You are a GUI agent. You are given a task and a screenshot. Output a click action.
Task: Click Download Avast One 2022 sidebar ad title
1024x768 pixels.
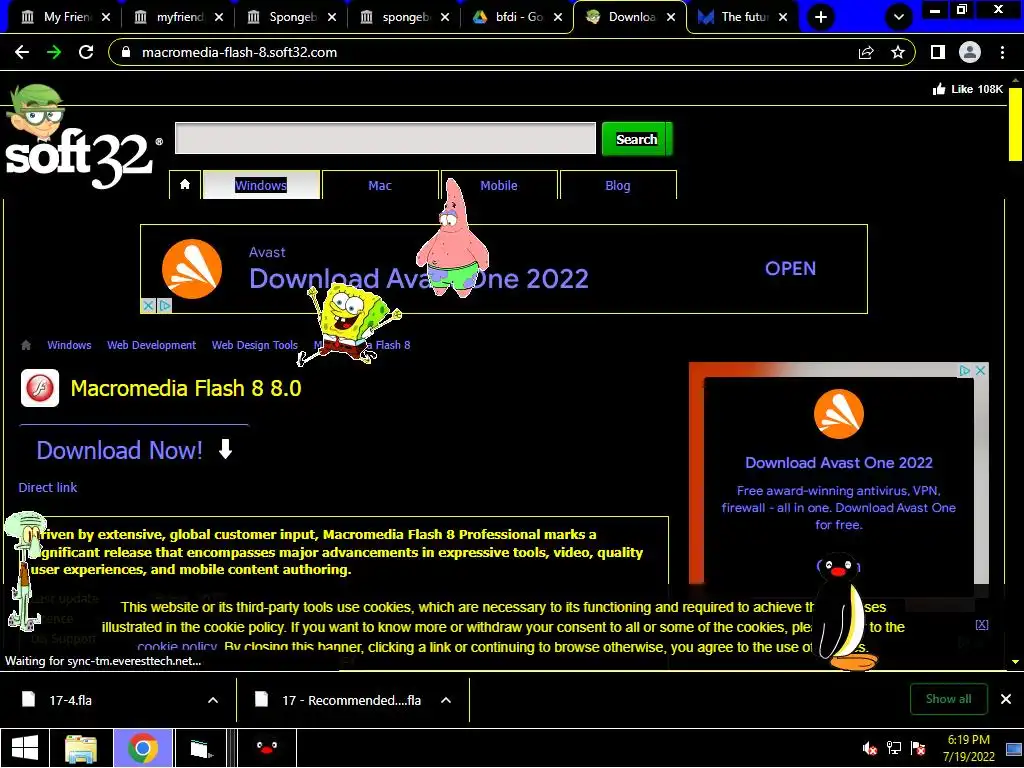tap(839, 462)
